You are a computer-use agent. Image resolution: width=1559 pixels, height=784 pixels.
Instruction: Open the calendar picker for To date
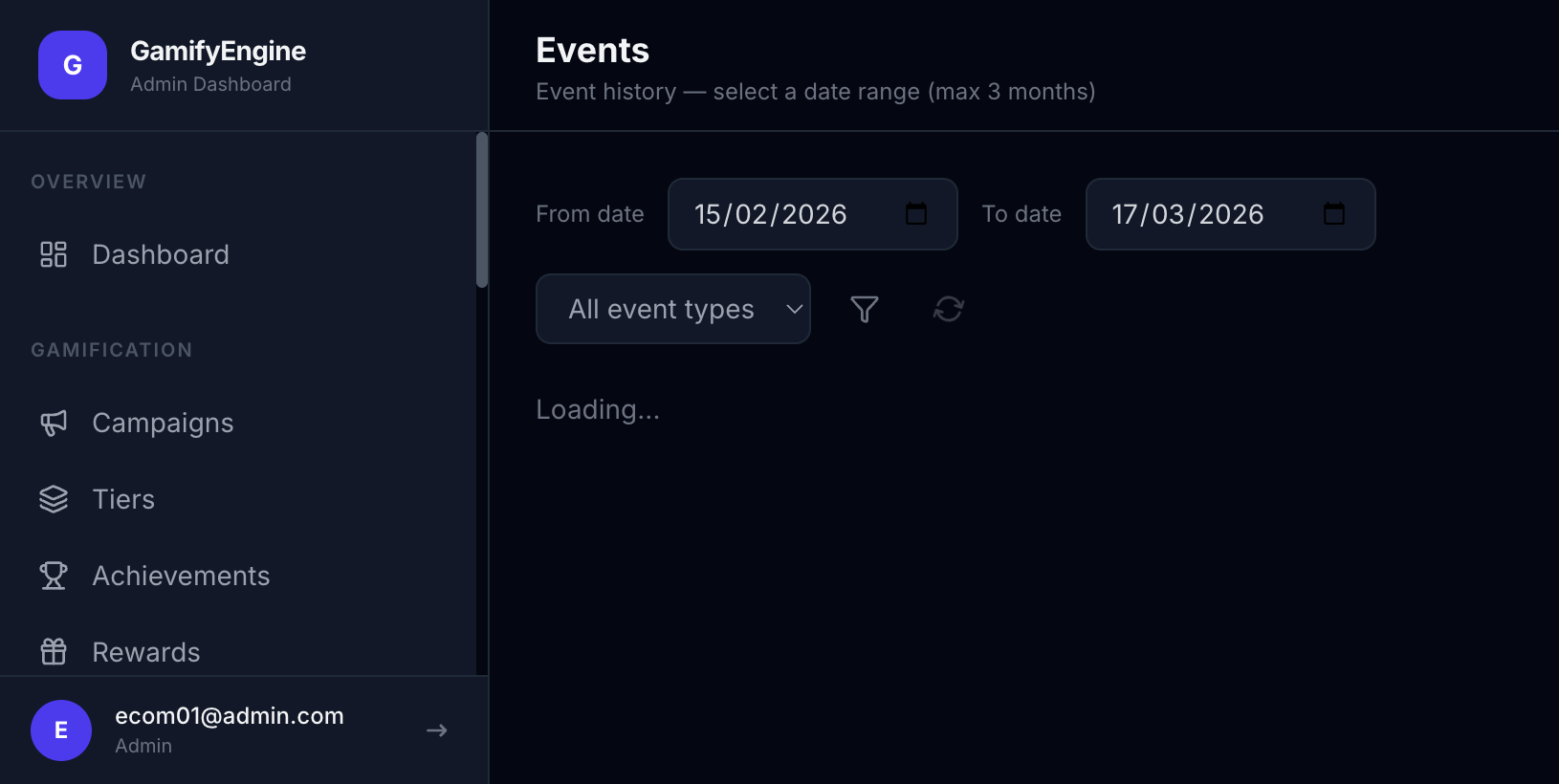point(1334,214)
